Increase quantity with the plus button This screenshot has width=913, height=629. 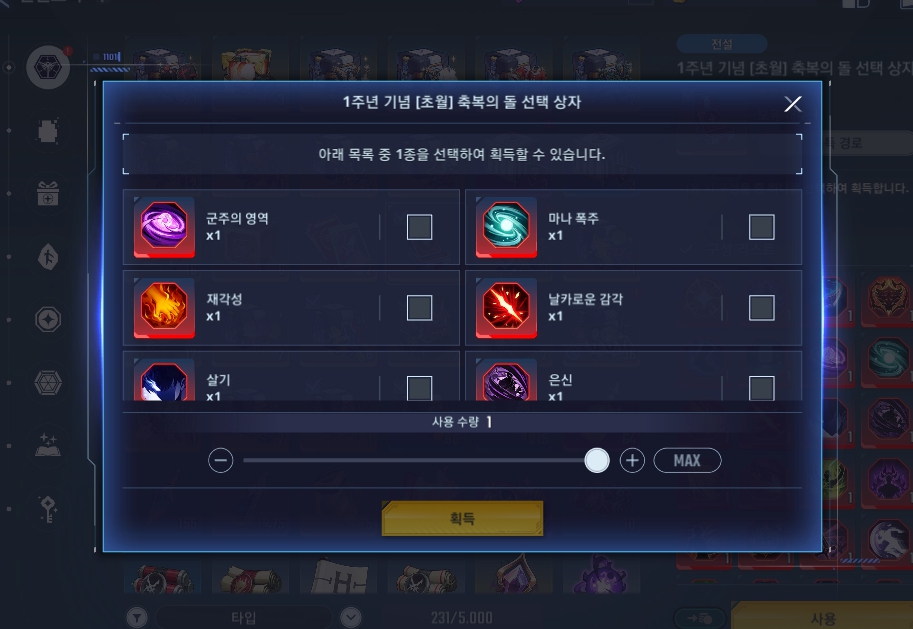click(632, 461)
